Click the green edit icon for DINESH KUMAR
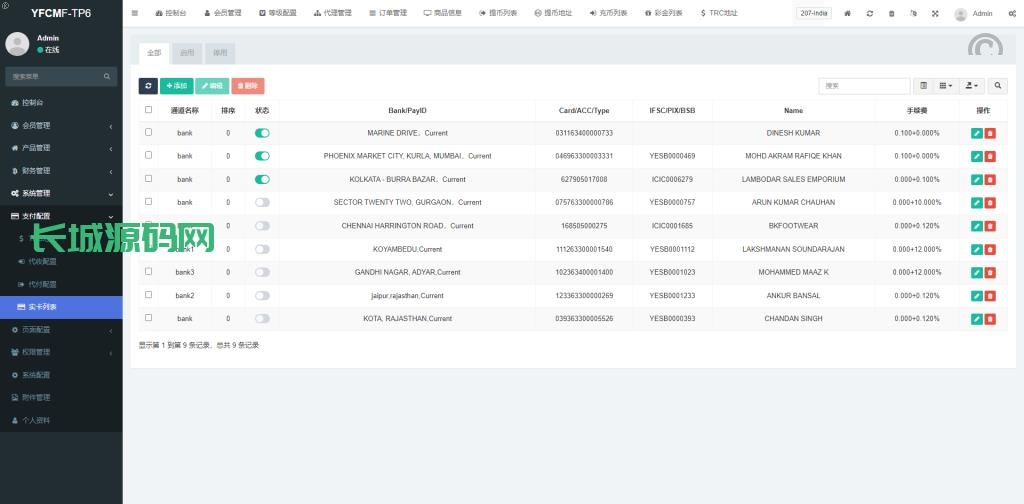The height and width of the screenshot is (504, 1024). (976, 133)
